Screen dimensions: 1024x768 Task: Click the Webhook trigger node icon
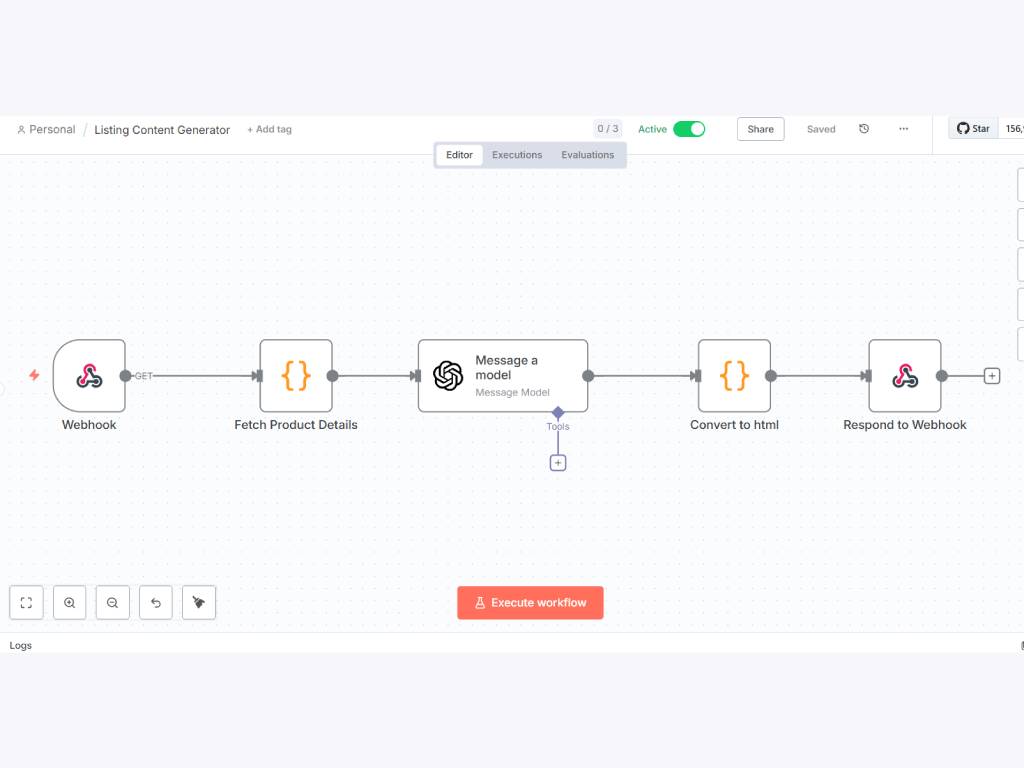(x=89, y=376)
